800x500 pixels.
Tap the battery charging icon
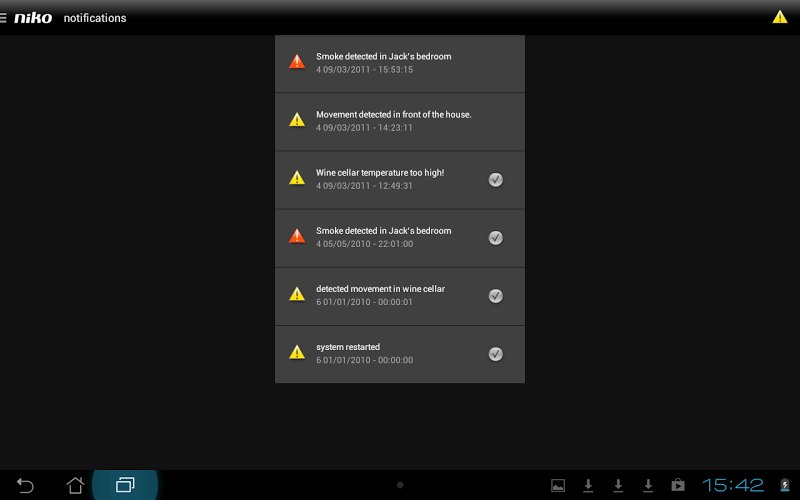coord(785,485)
